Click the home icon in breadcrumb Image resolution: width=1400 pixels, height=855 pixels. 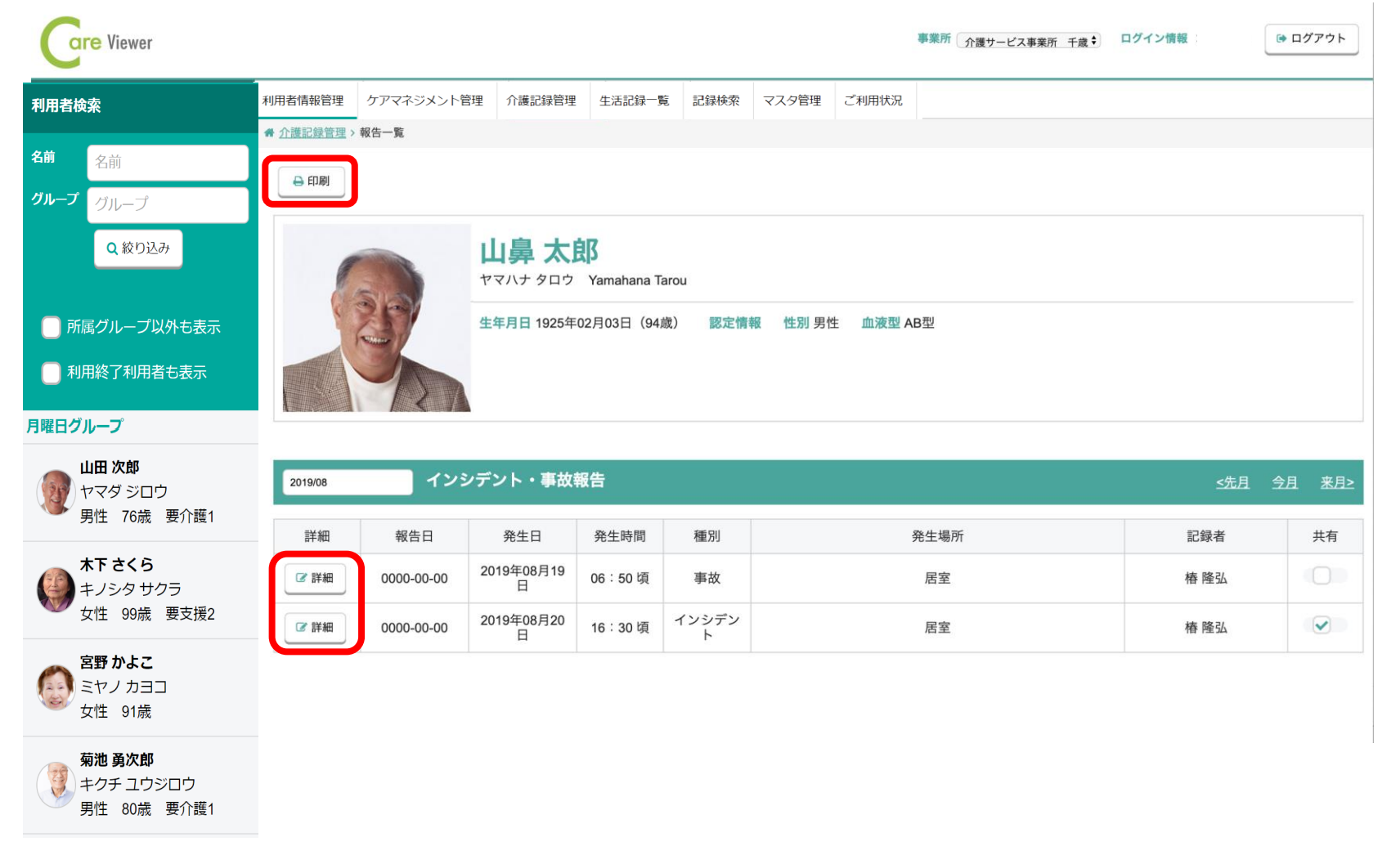click(269, 133)
